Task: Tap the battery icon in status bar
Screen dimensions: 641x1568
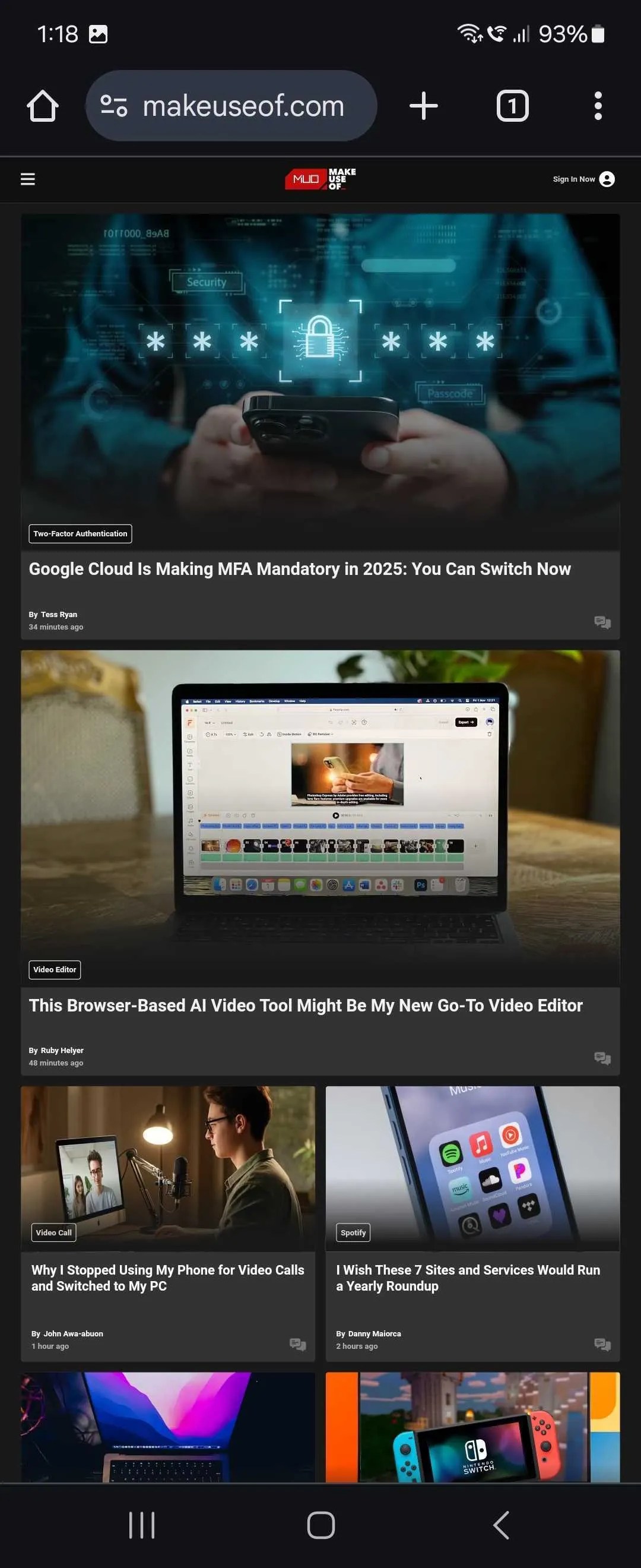Action: pos(598,34)
